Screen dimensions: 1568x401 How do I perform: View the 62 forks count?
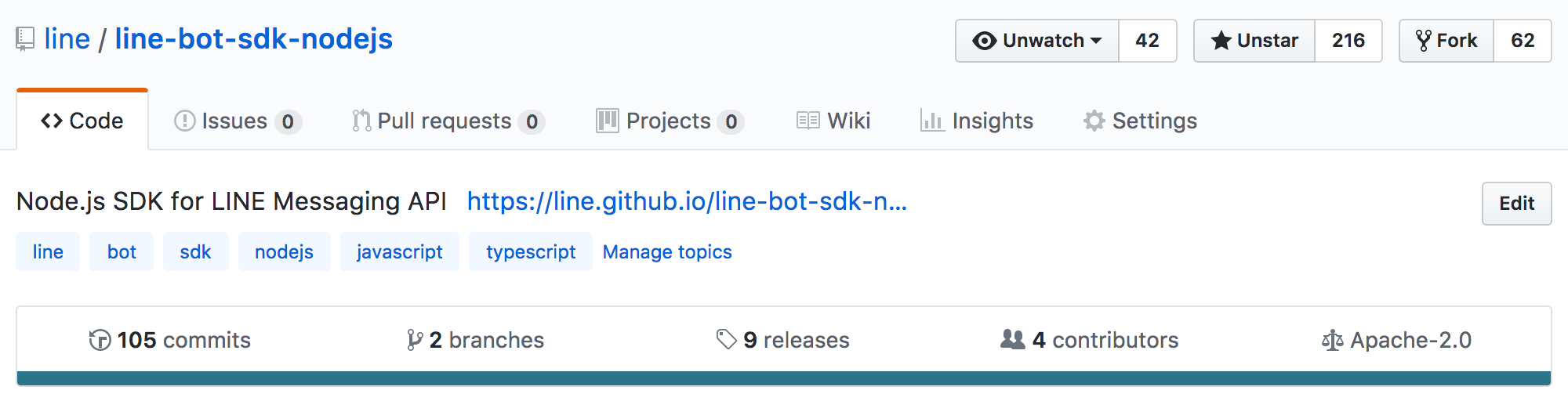coord(1523,41)
